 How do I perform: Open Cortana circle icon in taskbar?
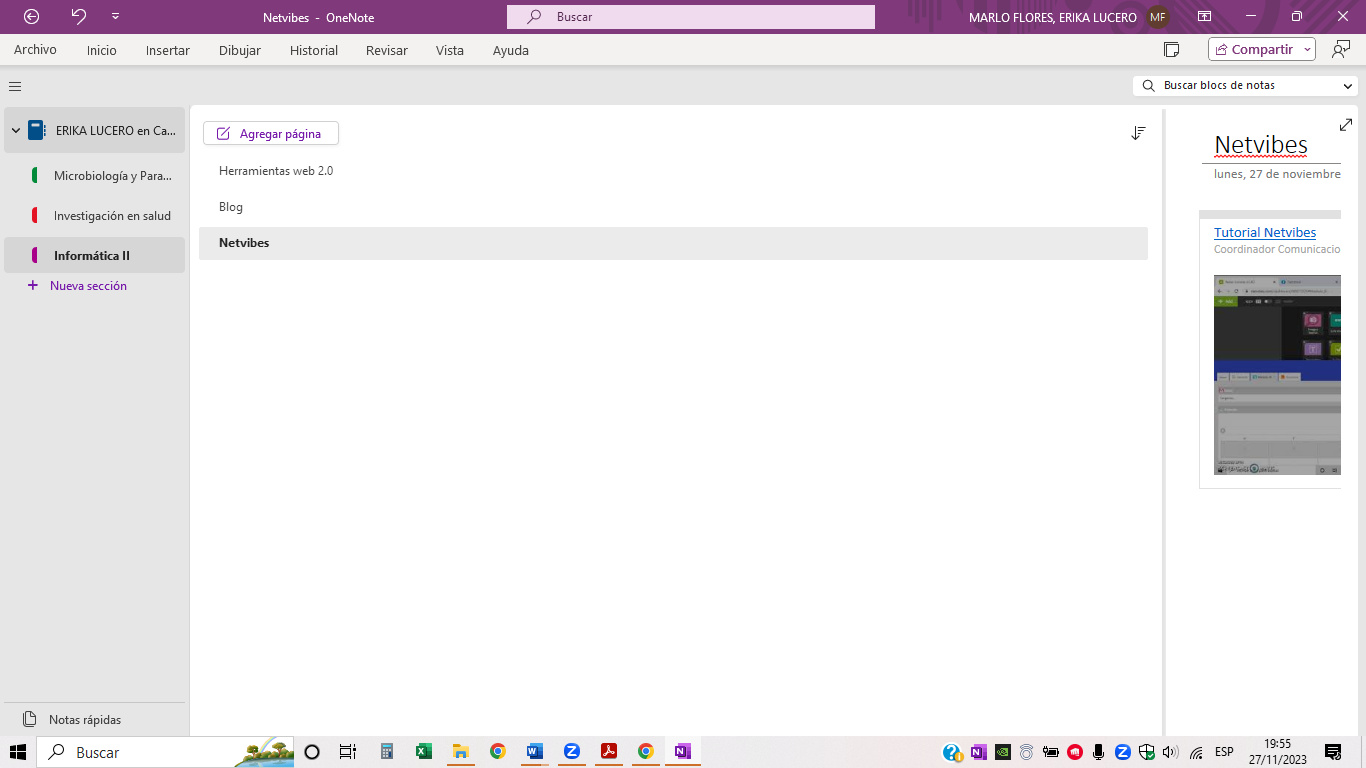click(312, 752)
